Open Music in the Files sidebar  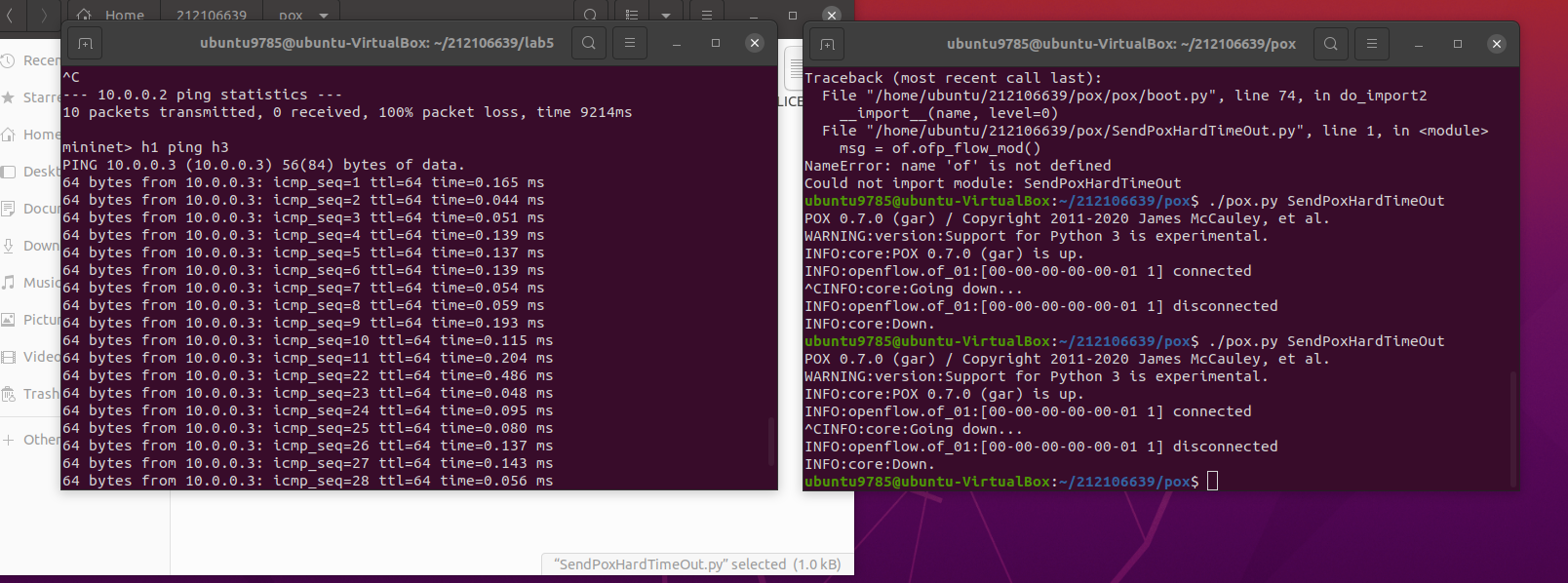31,283
